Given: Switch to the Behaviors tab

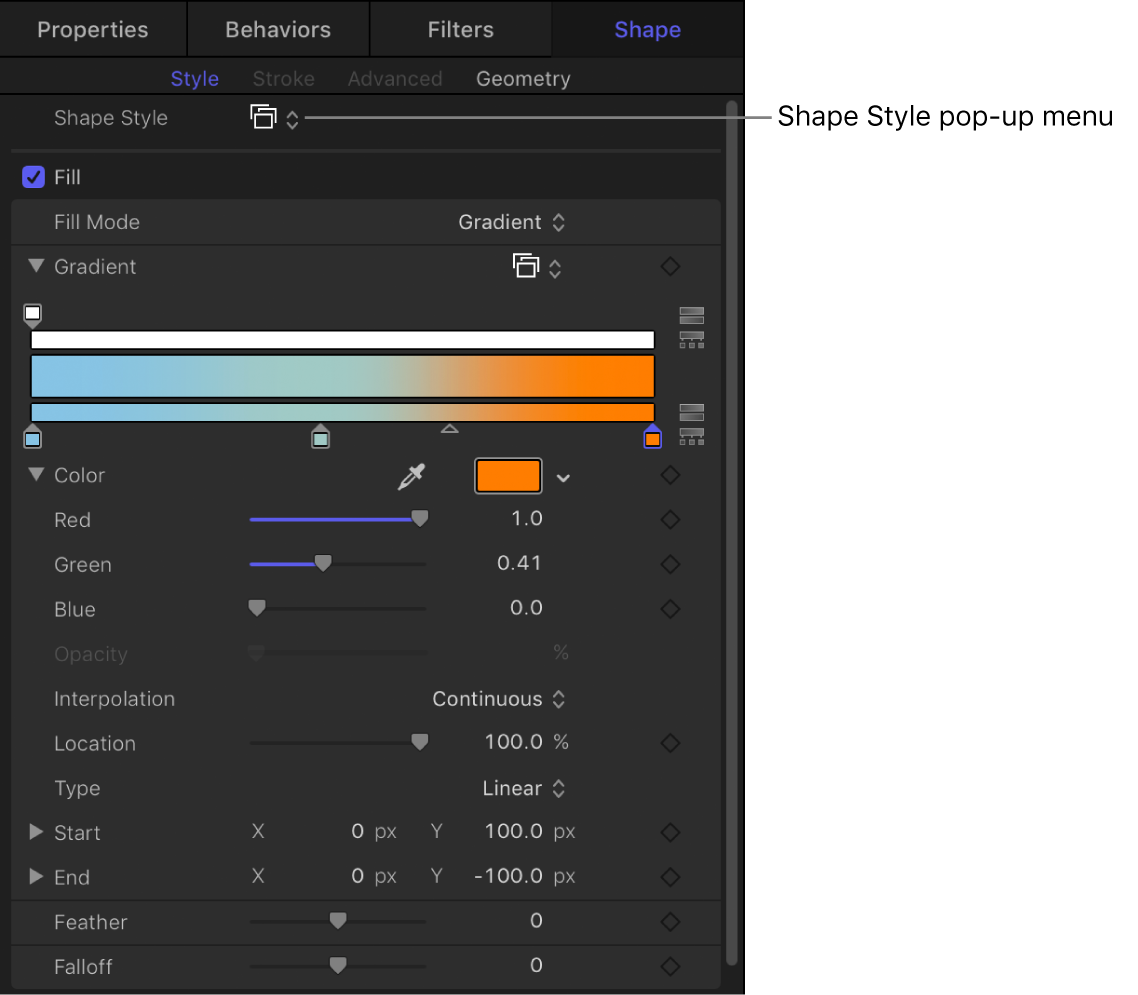Looking at the screenshot, I should (278, 29).
